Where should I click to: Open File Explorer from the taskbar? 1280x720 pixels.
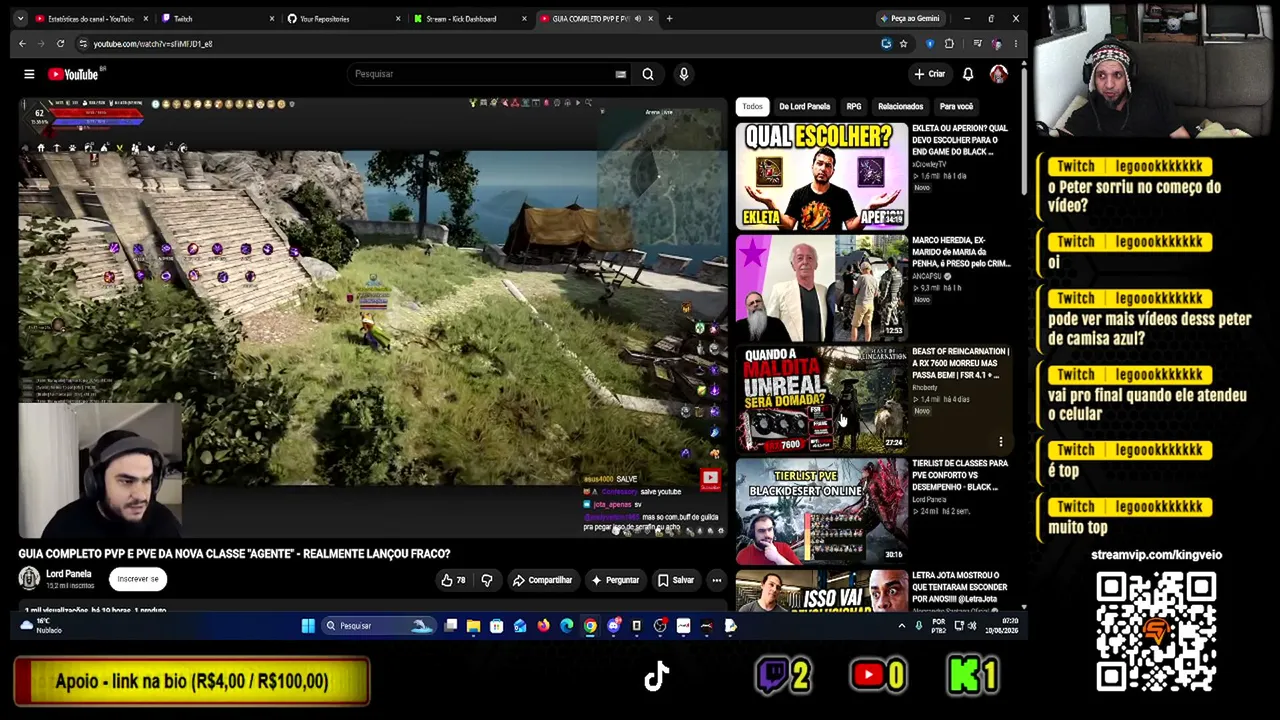point(473,626)
